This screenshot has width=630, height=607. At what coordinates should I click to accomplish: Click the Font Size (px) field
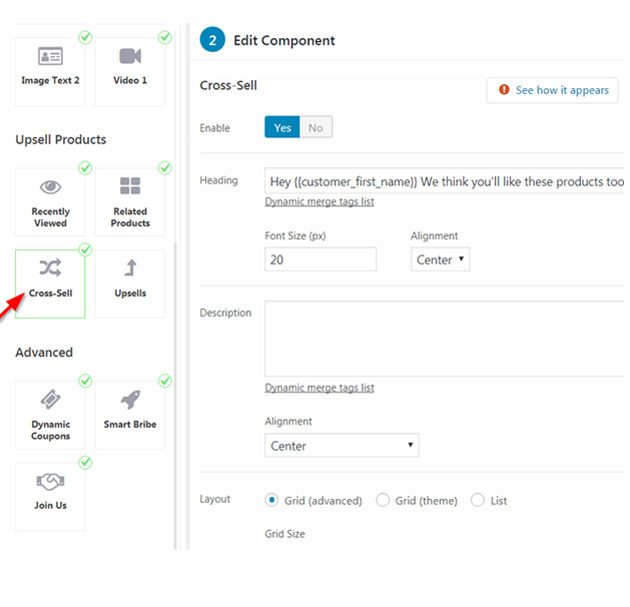point(321,260)
